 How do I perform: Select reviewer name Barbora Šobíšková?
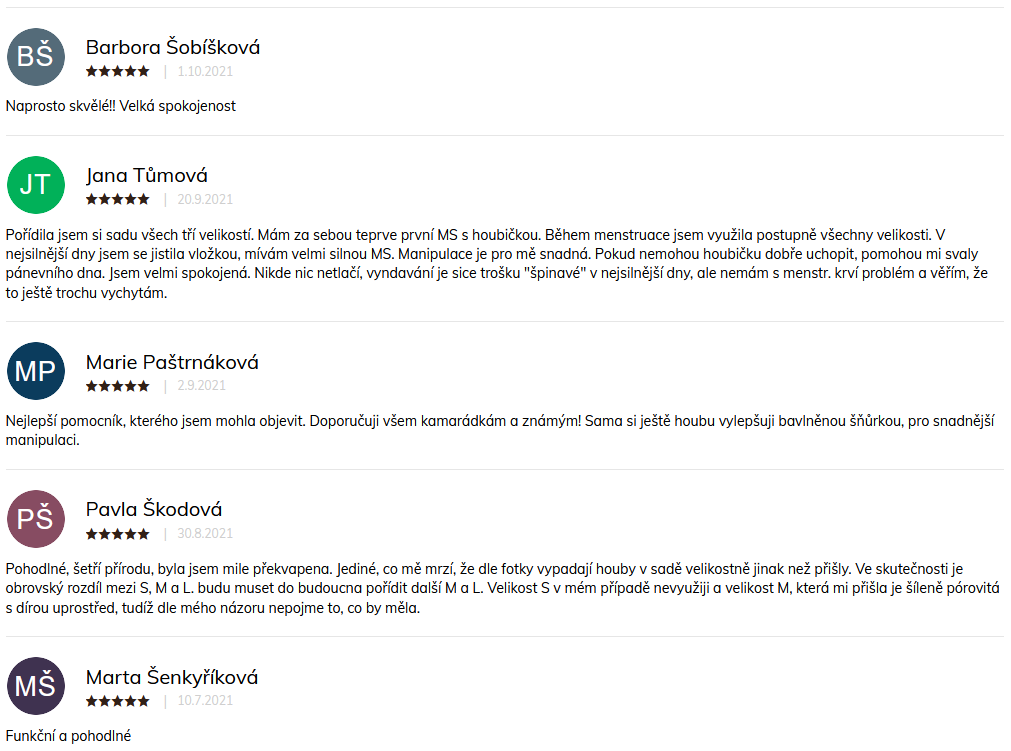[x=173, y=47]
